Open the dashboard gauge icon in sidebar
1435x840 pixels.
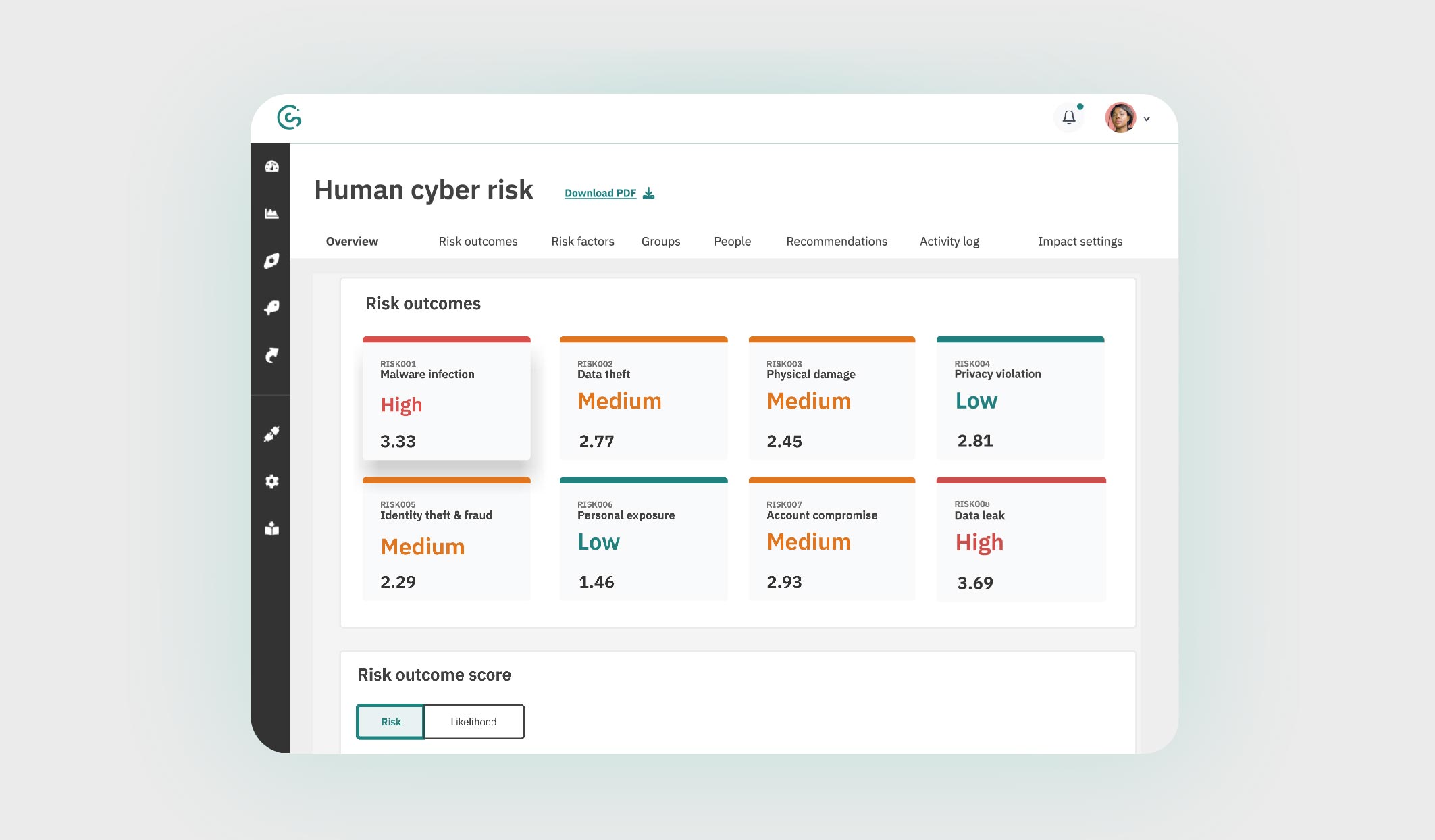(271, 167)
